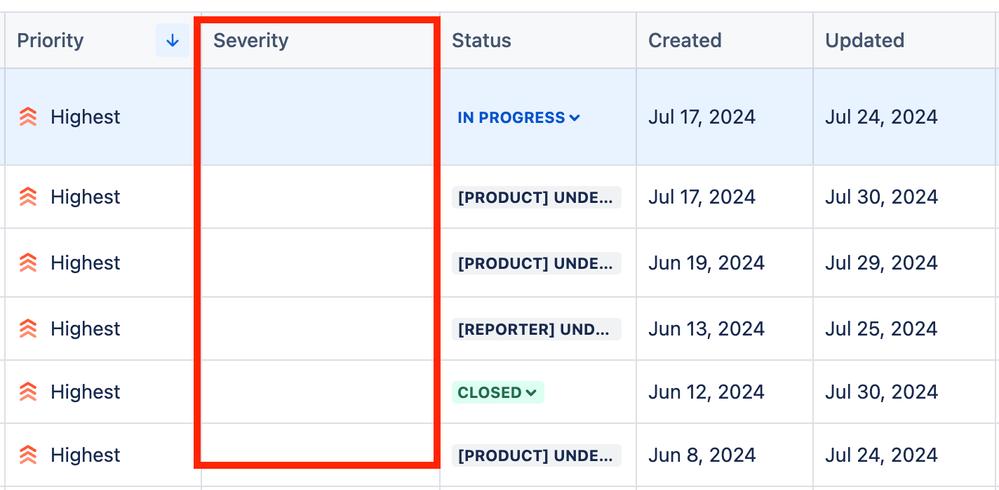Click the Priority sort descending arrow icon
Screen dimensions: 999x490
coord(172,41)
